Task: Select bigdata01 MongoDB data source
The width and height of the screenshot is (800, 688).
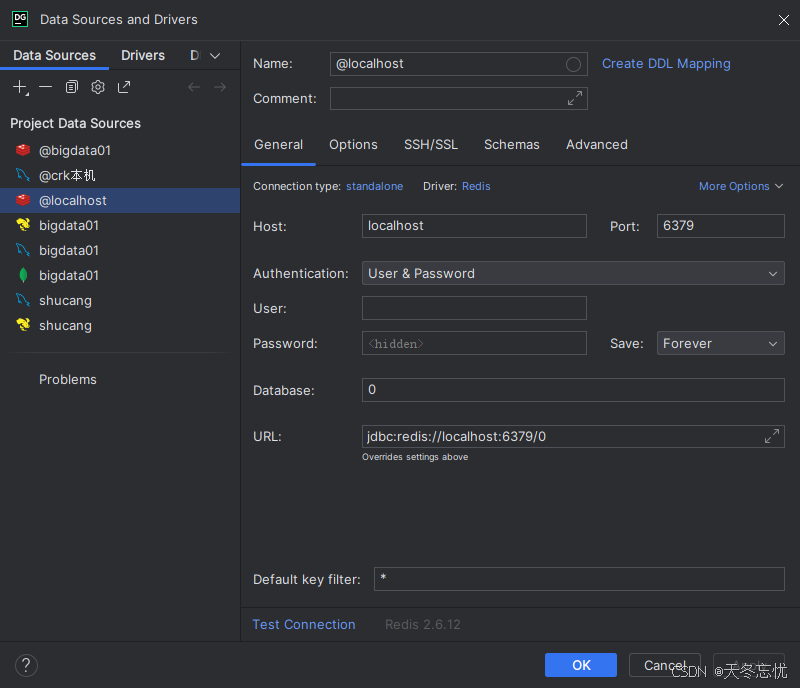Action: tap(120, 276)
